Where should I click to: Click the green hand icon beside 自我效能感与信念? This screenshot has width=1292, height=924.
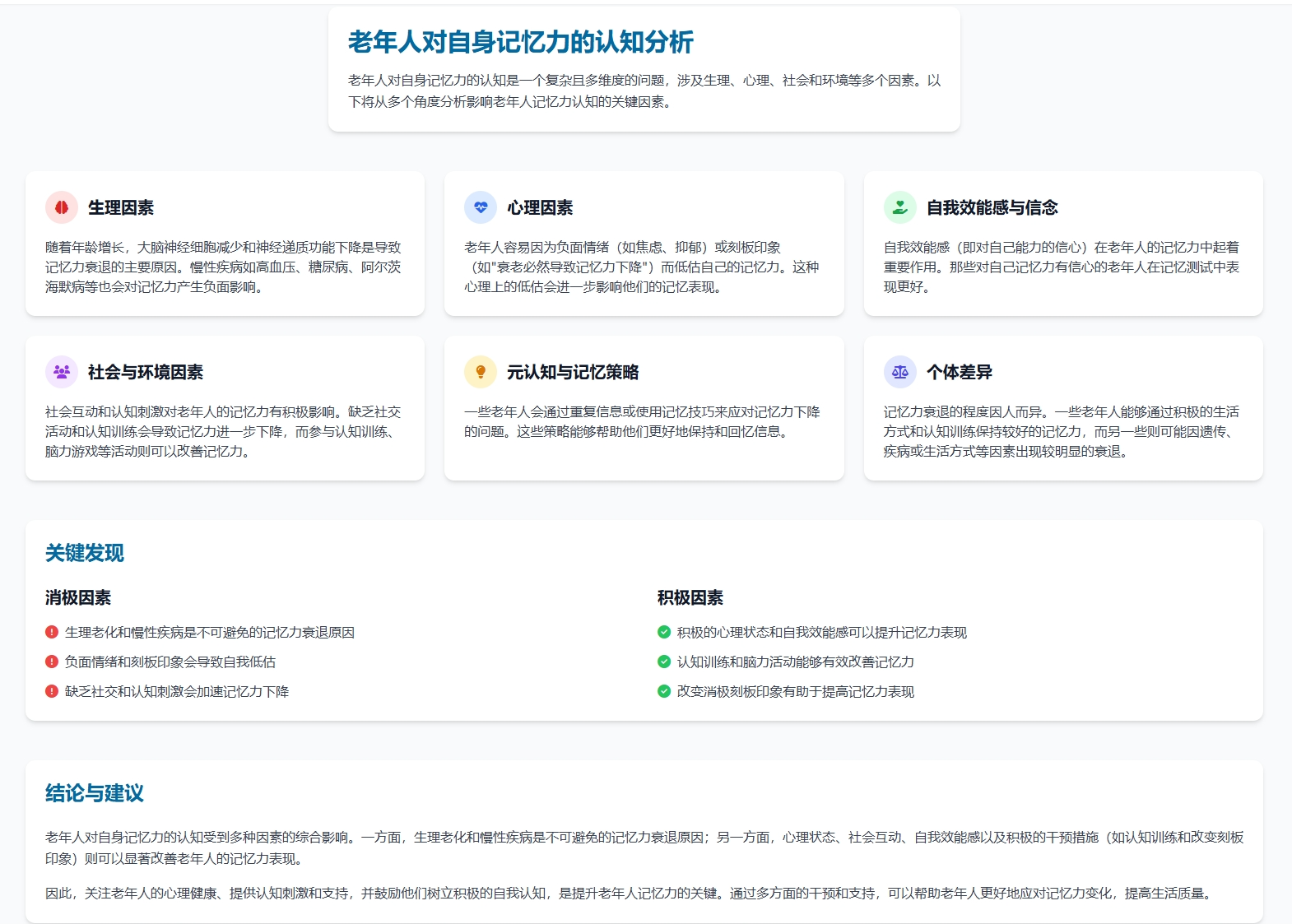coord(900,207)
